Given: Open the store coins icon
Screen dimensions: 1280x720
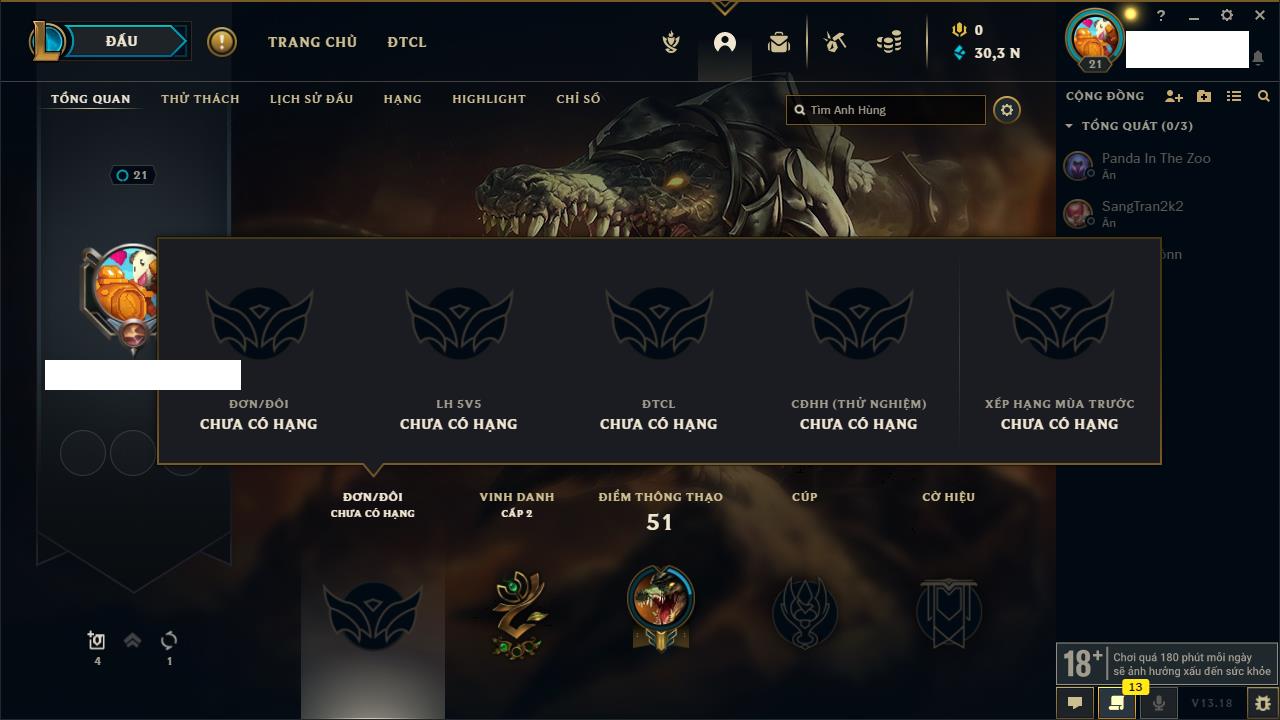Looking at the screenshot, I should click(x=888, y=42).
